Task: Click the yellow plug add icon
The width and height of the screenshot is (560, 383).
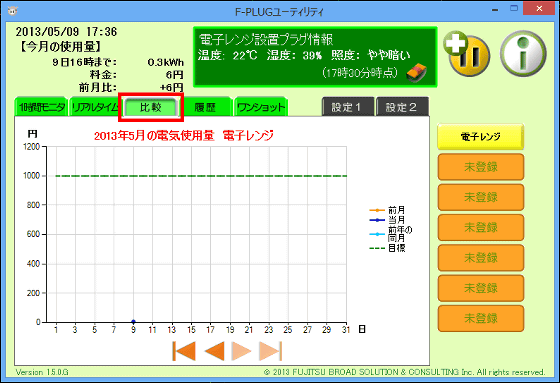Action: tap(467, 54)
